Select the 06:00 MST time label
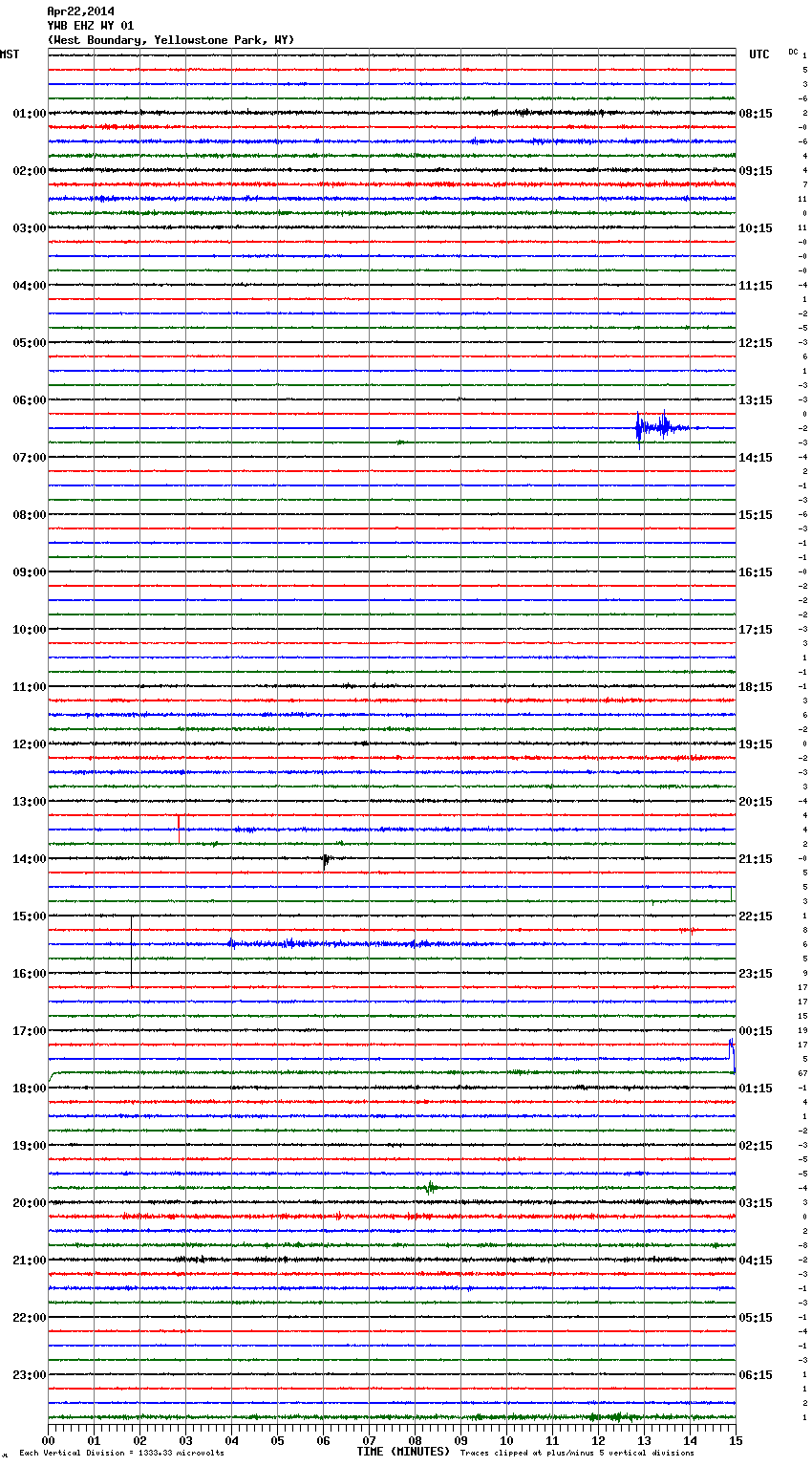Screen dimensions: 812x1466 coord(29,400)
